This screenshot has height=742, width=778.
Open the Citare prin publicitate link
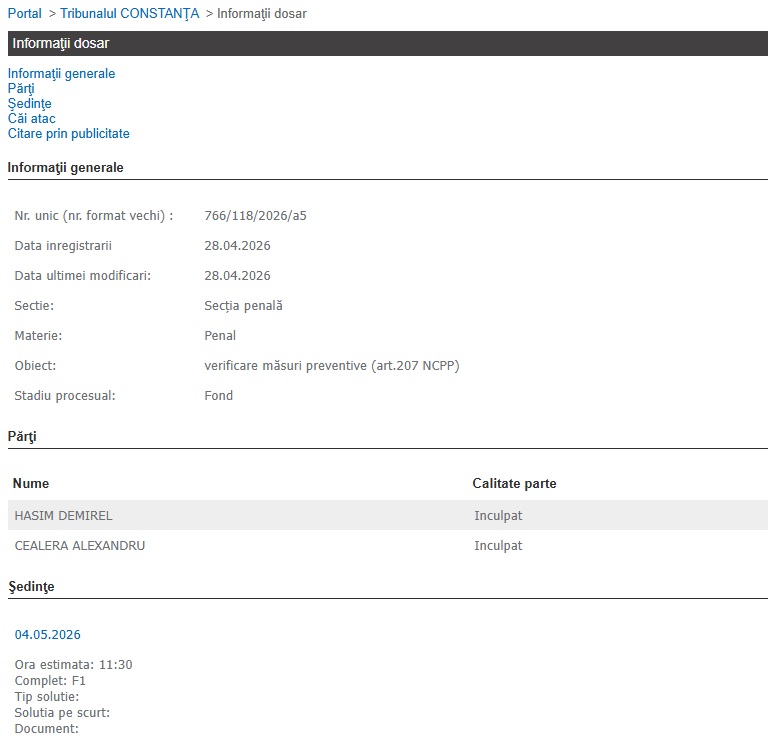(68, 134)
